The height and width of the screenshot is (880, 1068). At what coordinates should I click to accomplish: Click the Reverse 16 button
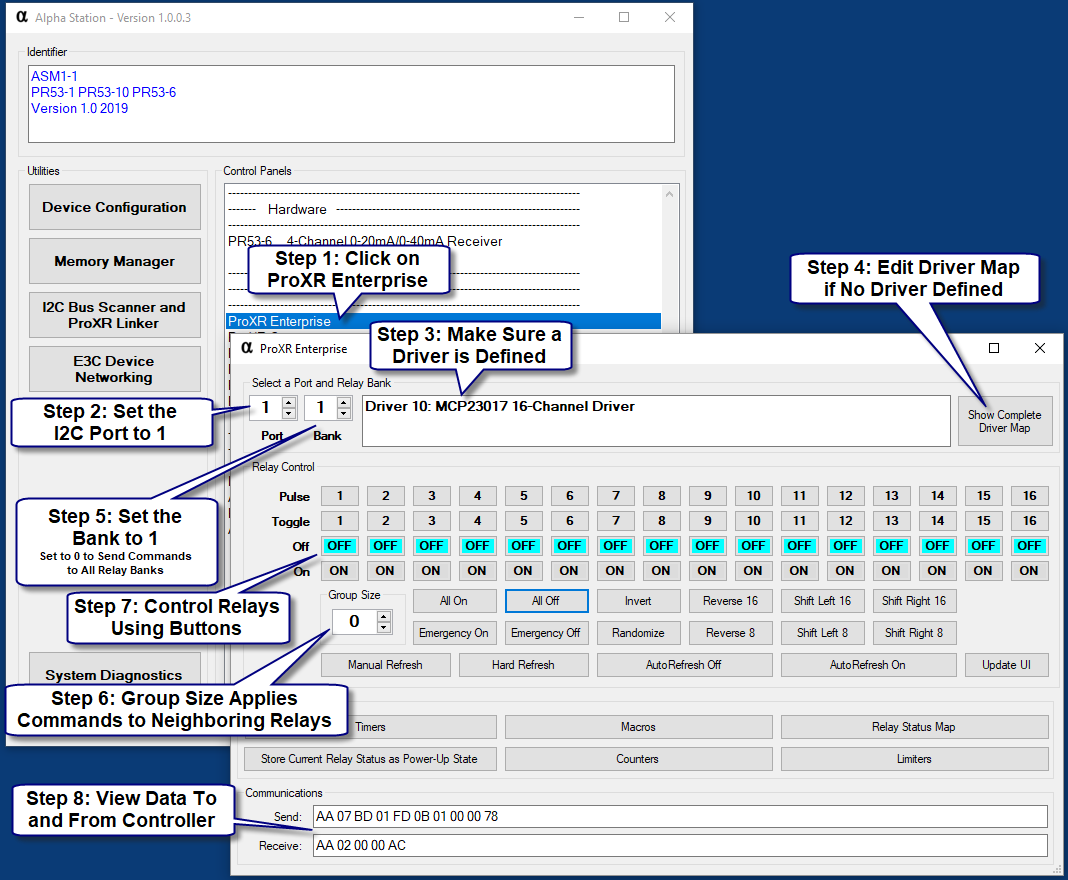(731, 601)
